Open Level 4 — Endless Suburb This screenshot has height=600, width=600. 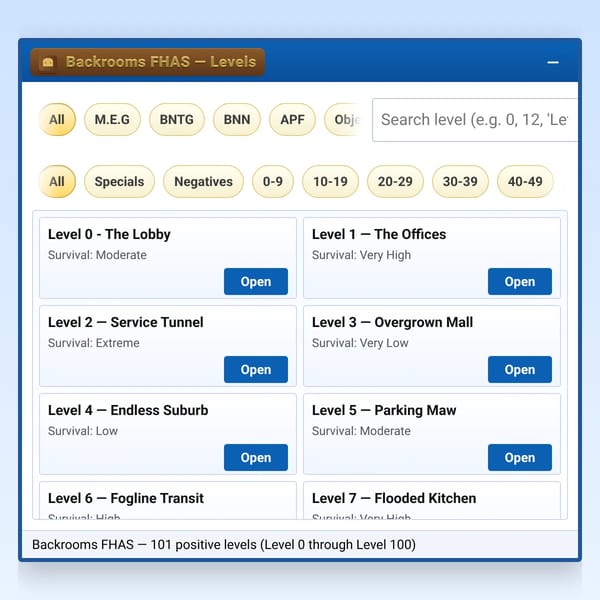click(256, 458)
